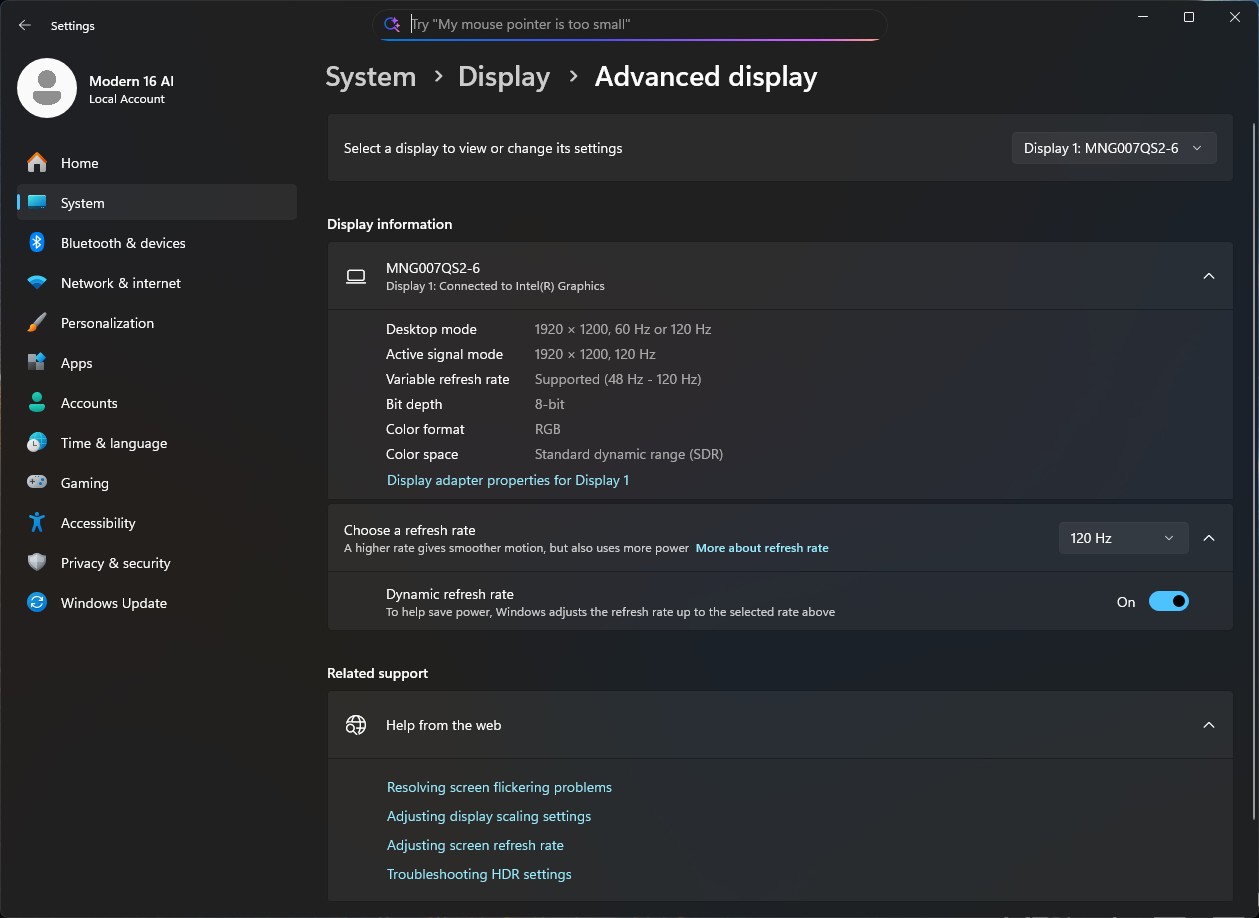The width and height of the screenshot is (1259, 918).
Task: Open Adjusting display scaling settings link
Action: pos(489,816)
